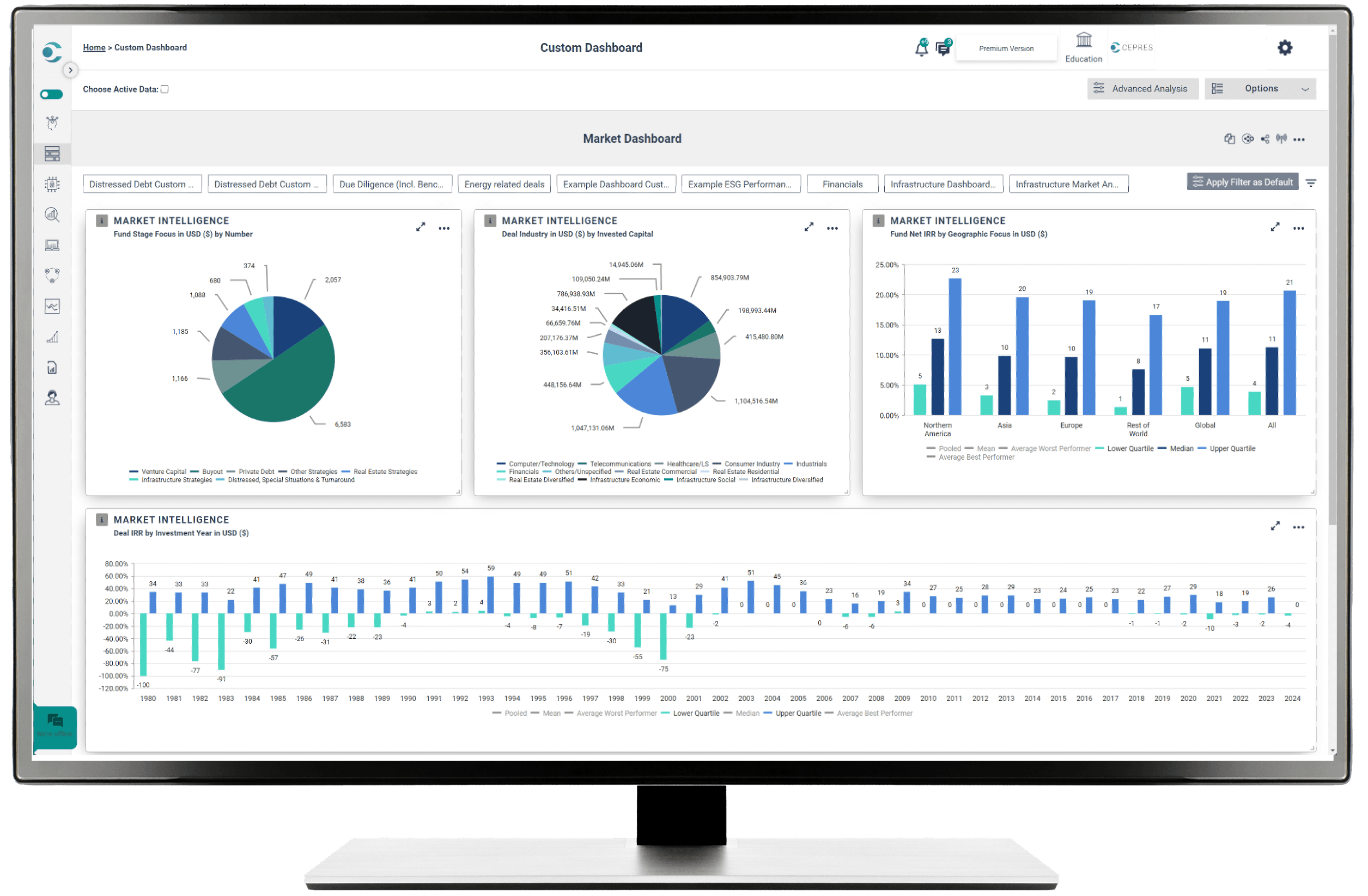This screenshot has height=896, width=1368.
Task: Click the share icon on Market Dashboard
Action: pyautogui.click(x=1264, y=139)
